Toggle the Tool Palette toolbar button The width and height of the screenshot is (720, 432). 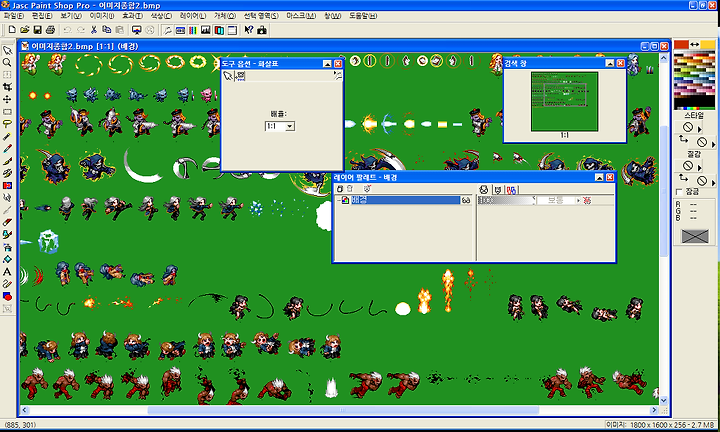pos(168,30)
